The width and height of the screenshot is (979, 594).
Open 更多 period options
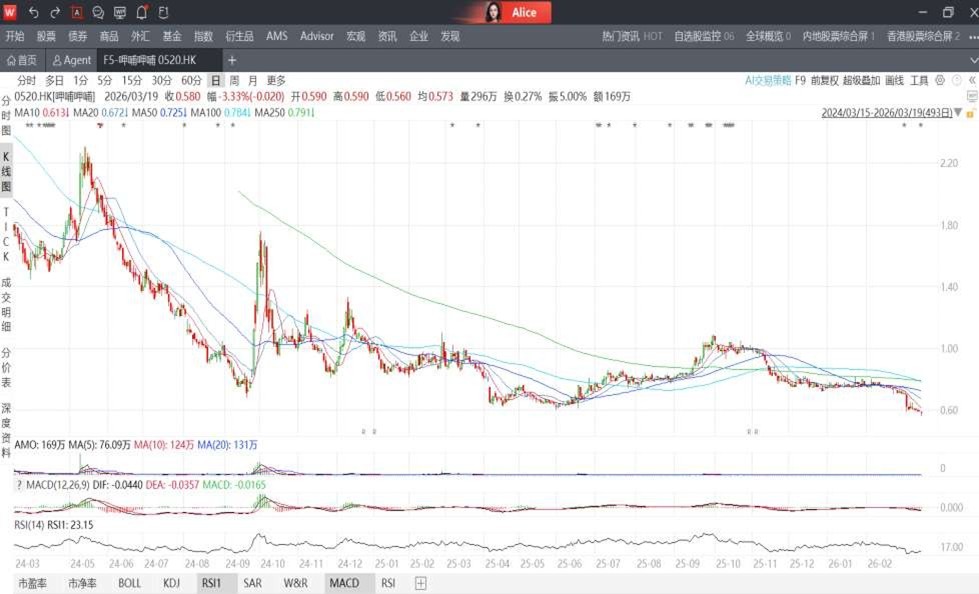(276, 80)
